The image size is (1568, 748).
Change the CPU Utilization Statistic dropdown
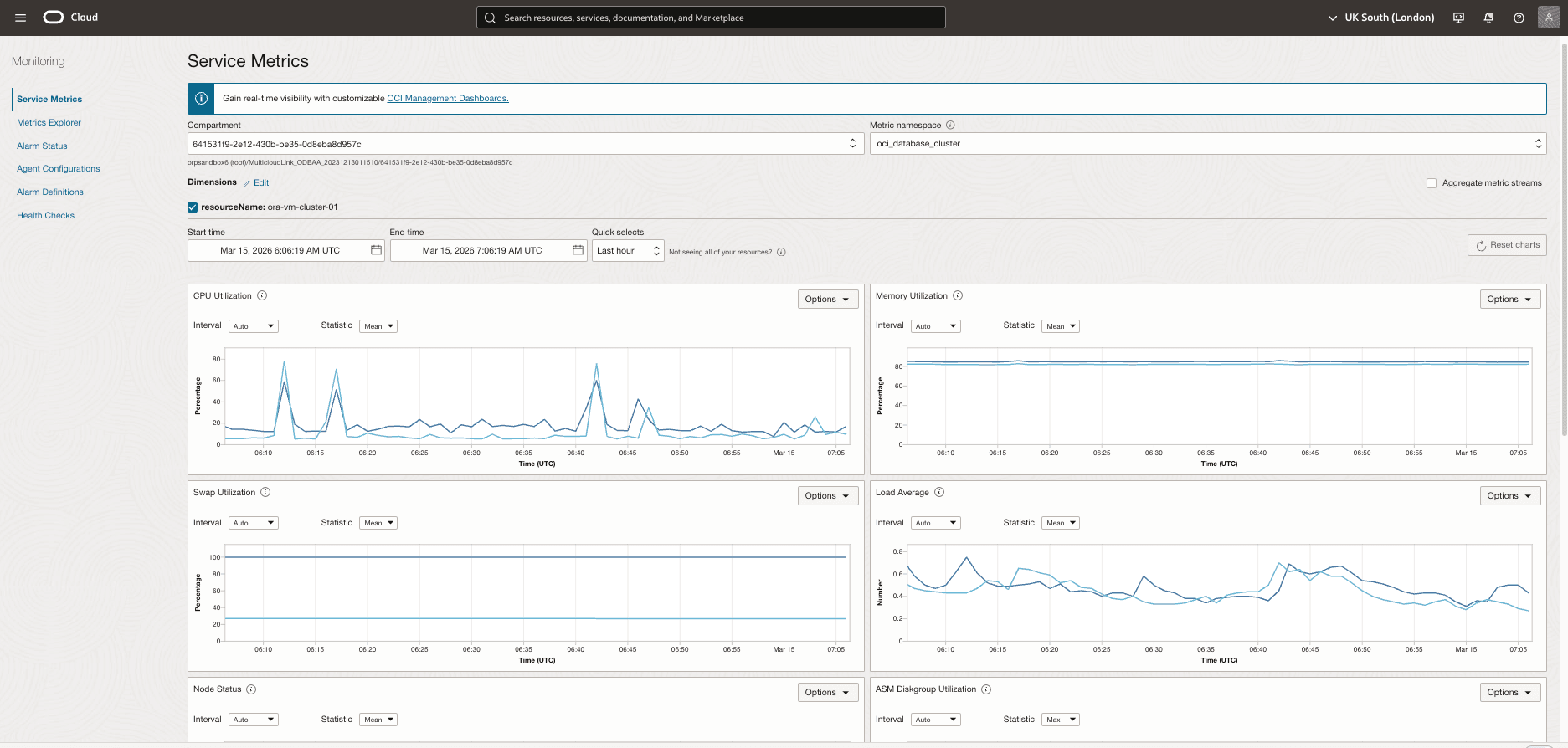tap(378, 326)
